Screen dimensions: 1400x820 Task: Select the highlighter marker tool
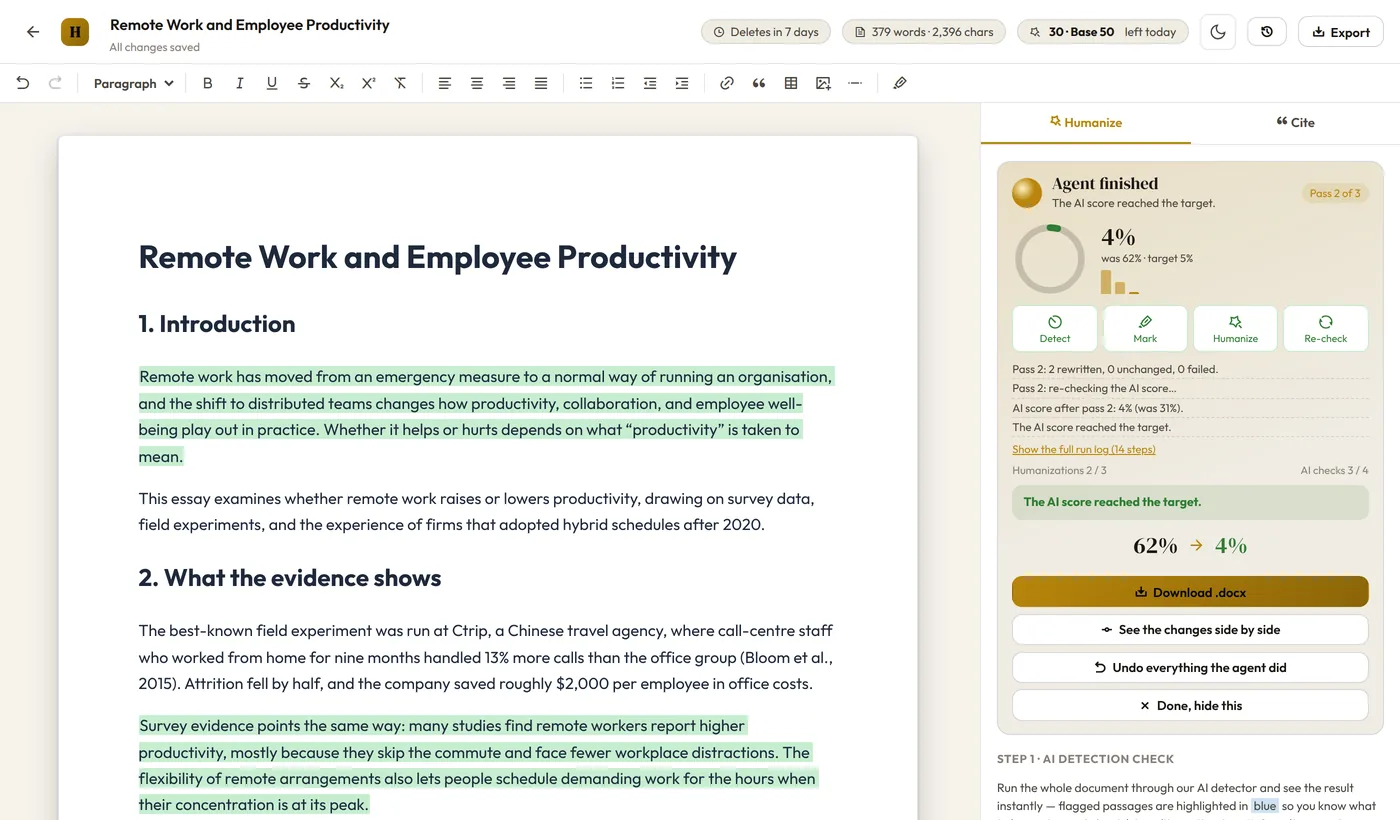tap(900, 84)
